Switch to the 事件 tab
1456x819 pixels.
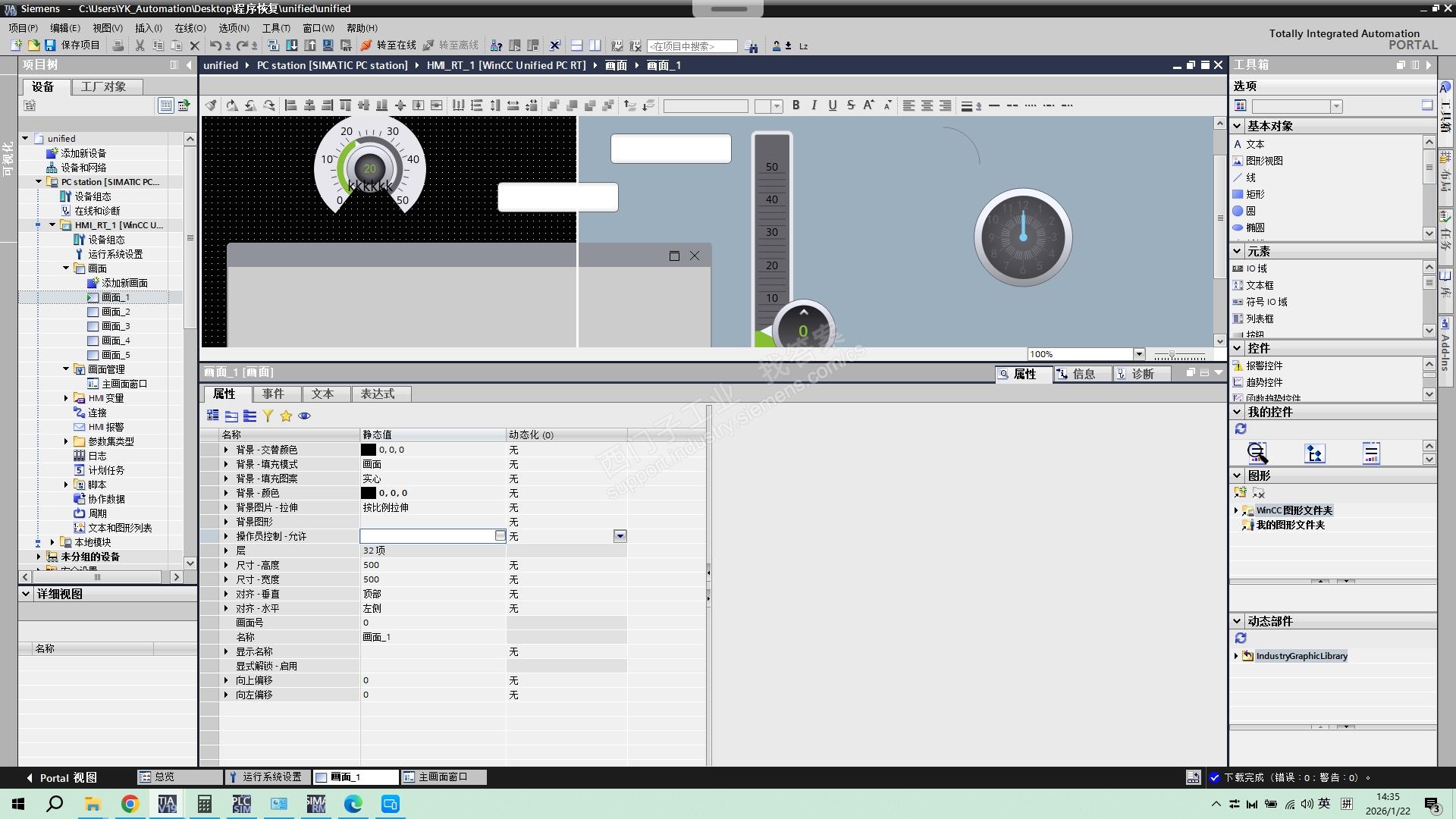(273, 394)
